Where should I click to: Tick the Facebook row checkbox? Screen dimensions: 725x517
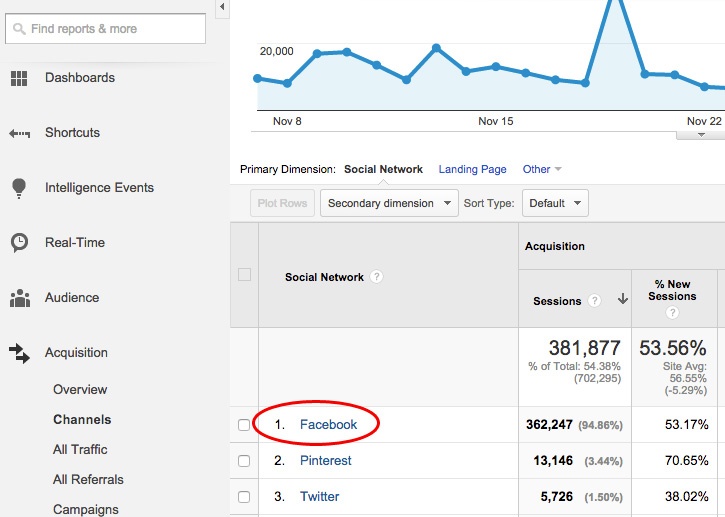pyautogui.click(x=244, y=425)
